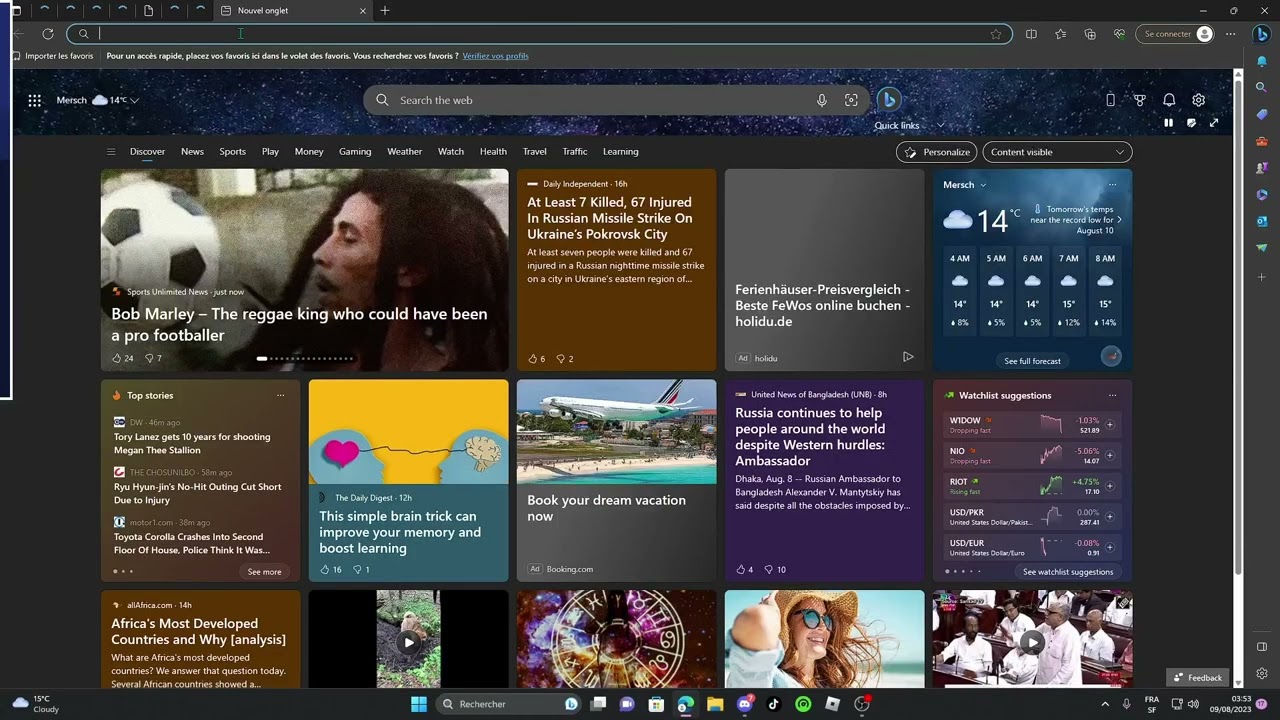Open the Top stories card options menu

pos(280,395)
